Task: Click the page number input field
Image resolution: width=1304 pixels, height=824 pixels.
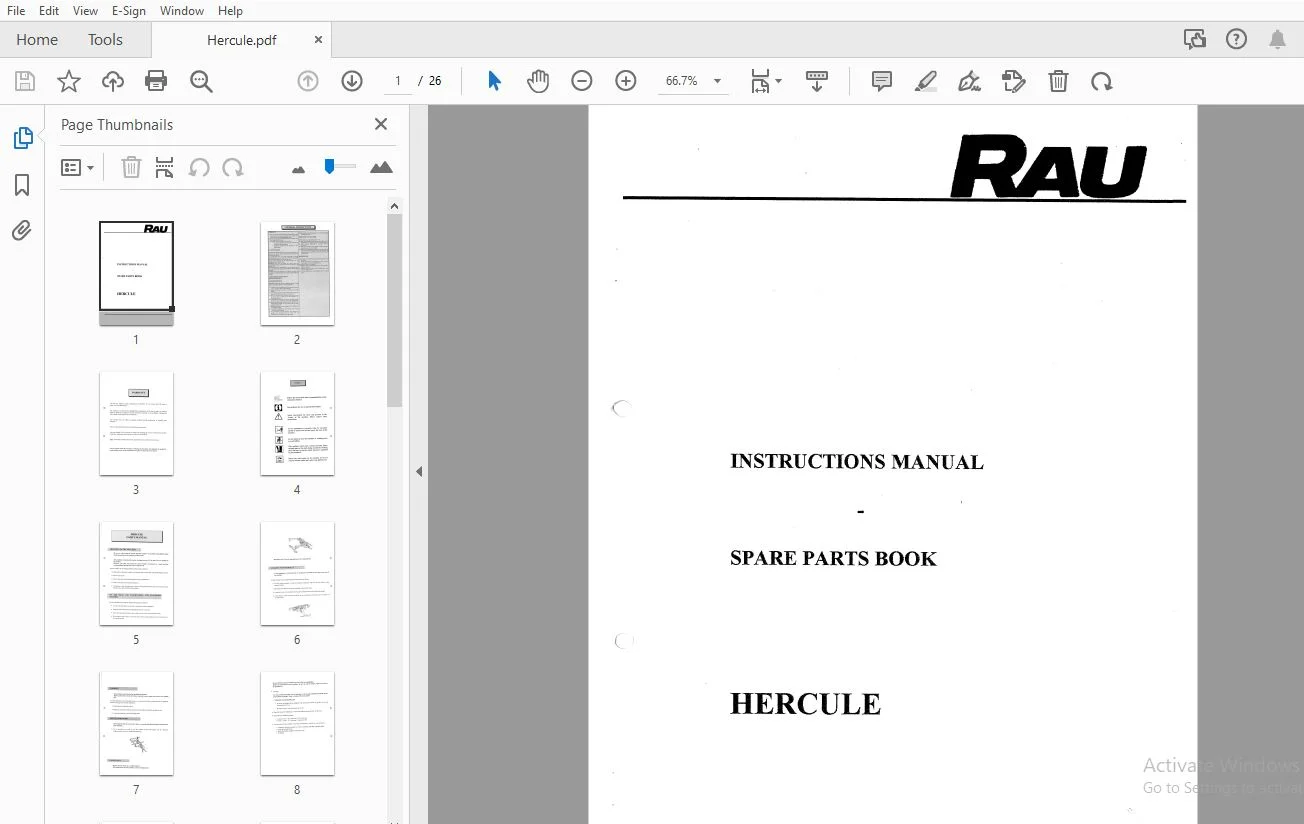Action: click(397, 81)
